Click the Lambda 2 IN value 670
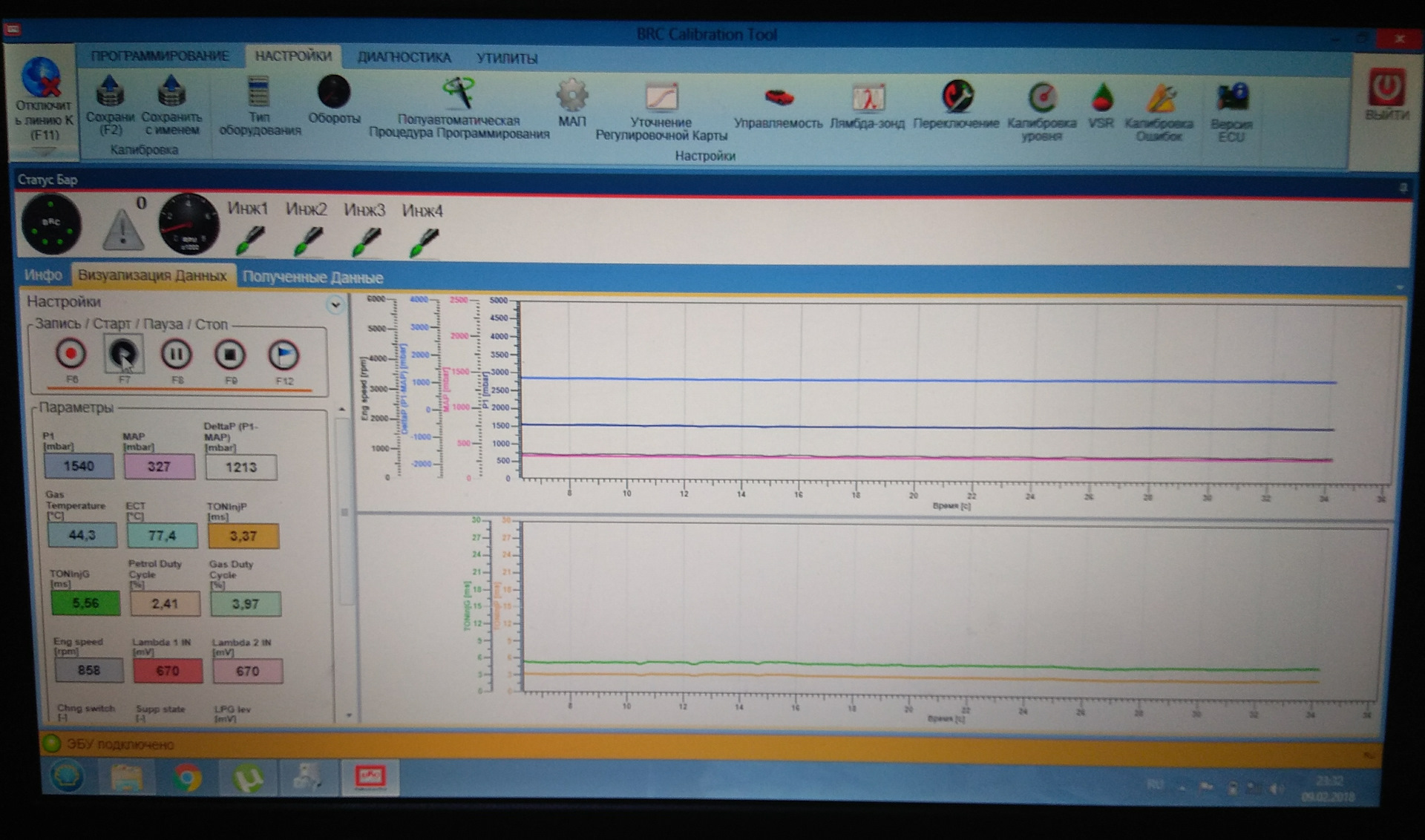Screen dimensions: 1425x840 tap(248, 671)
